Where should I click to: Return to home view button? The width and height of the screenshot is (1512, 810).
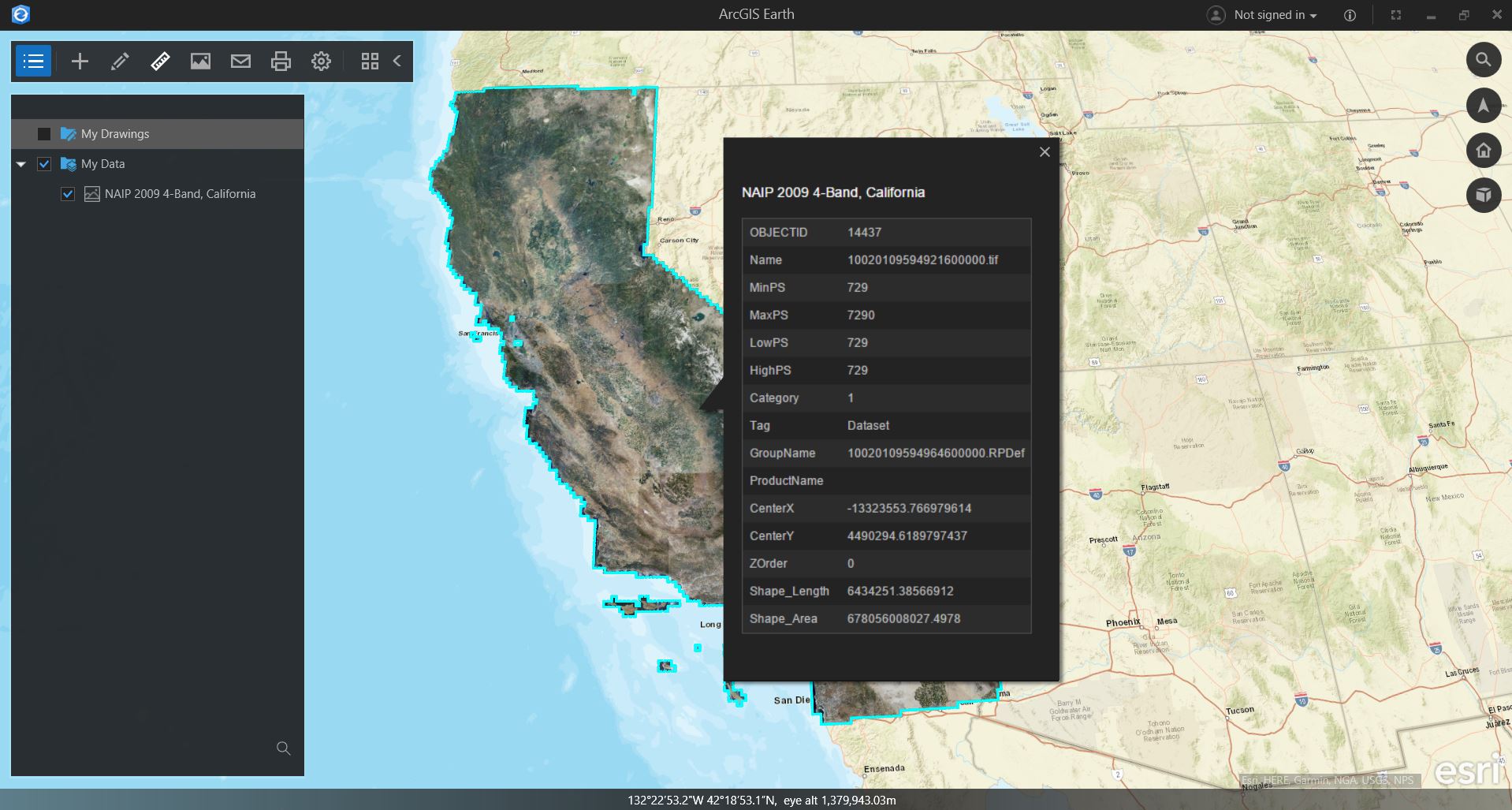click(x=1483, y=150)
